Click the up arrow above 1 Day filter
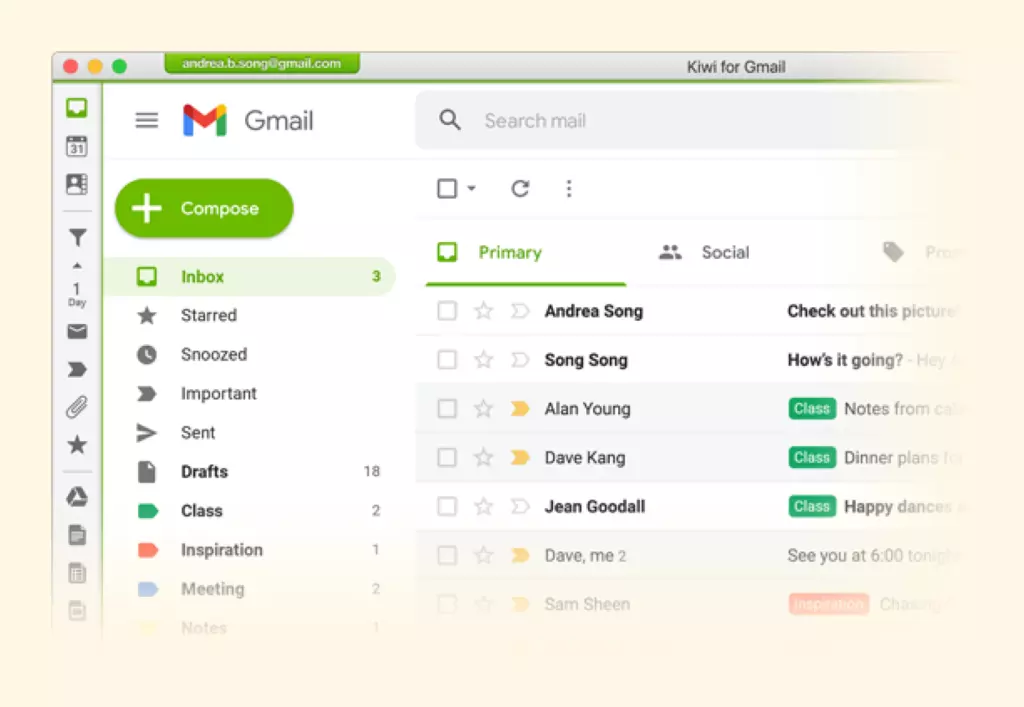This screenshot has width=1024, height=707. point(77,266)
